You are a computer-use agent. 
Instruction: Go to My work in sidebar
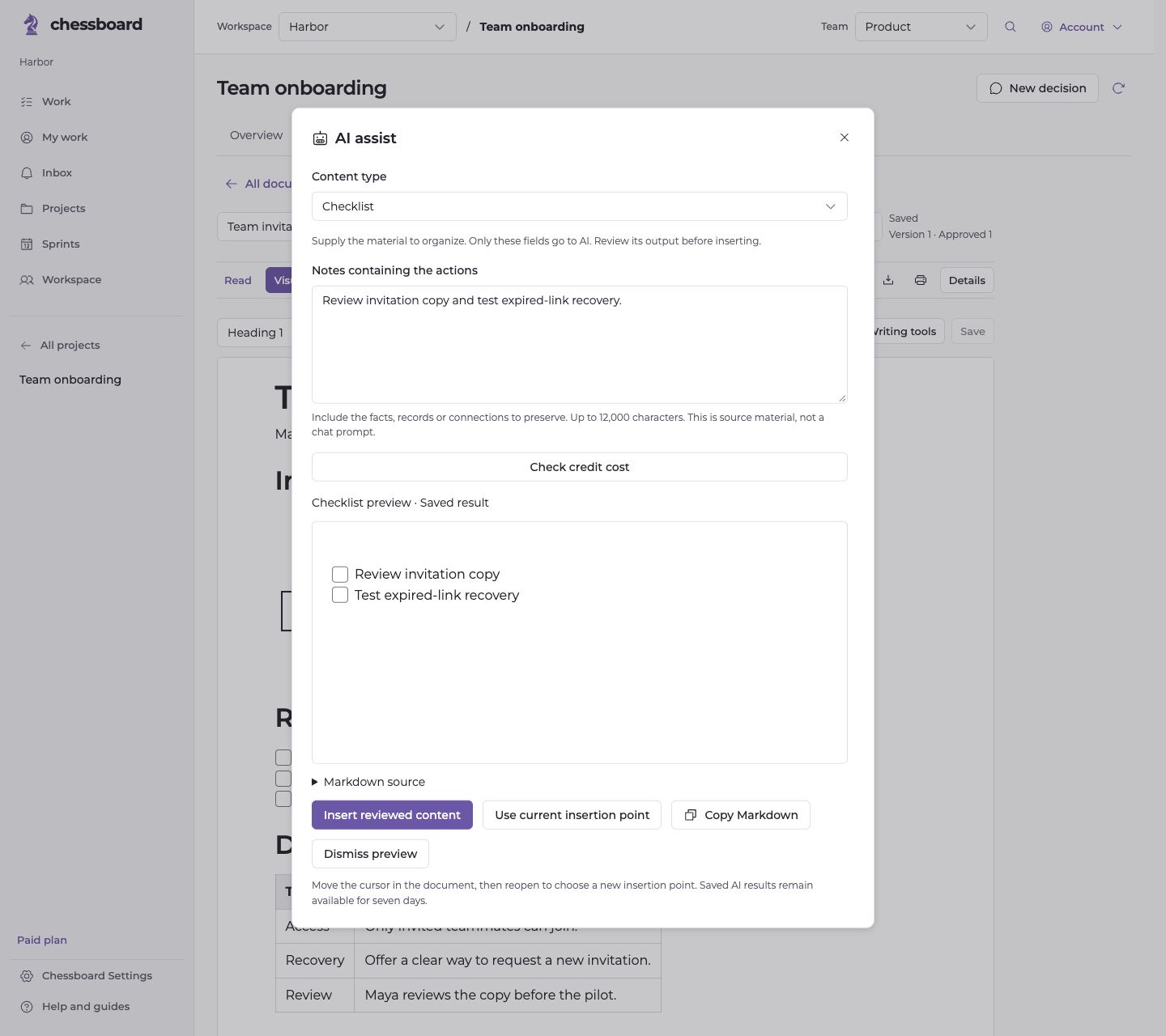pyautogui.click(x=53, y=137)
